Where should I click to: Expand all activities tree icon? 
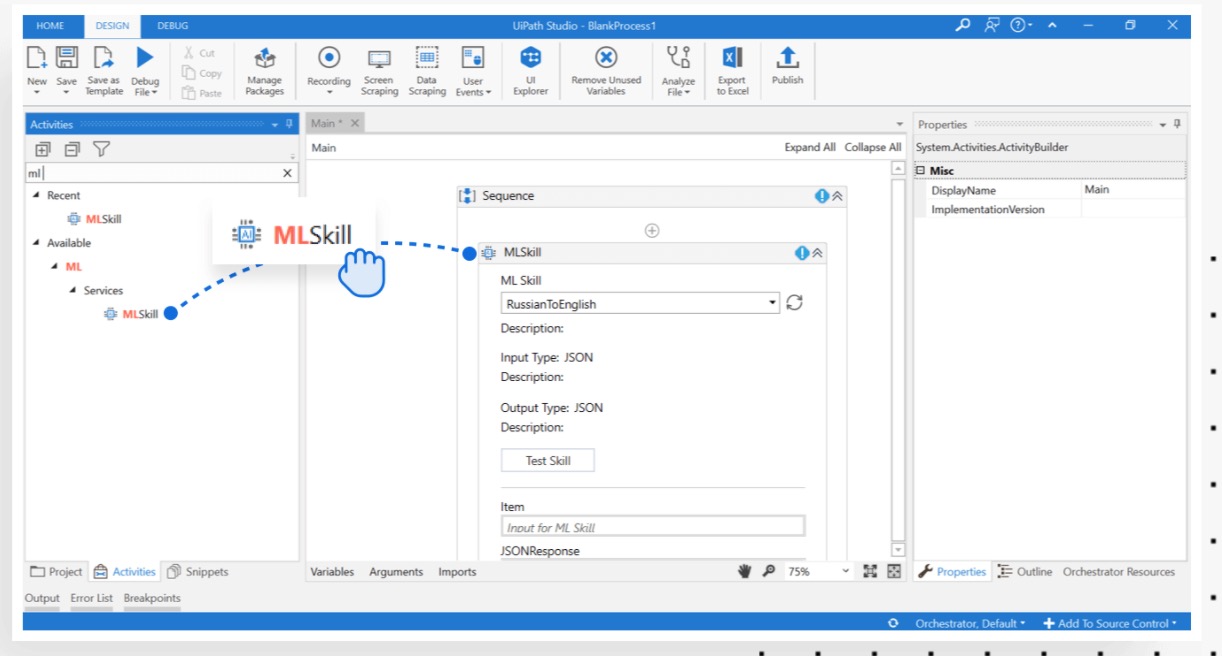pyautogui.click(x=42, y=150)
